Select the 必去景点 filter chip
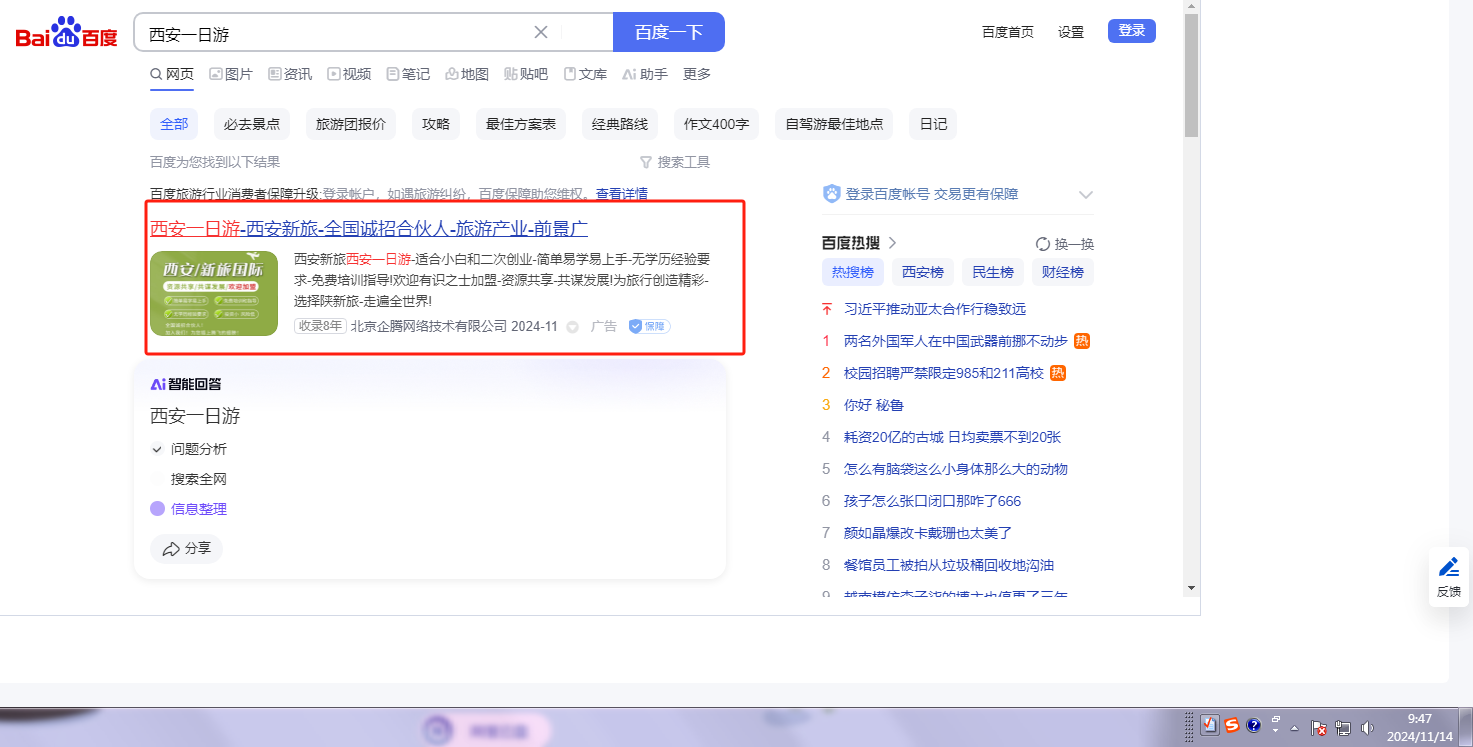This screenshot has height=747, width=1473. point(252,124)
